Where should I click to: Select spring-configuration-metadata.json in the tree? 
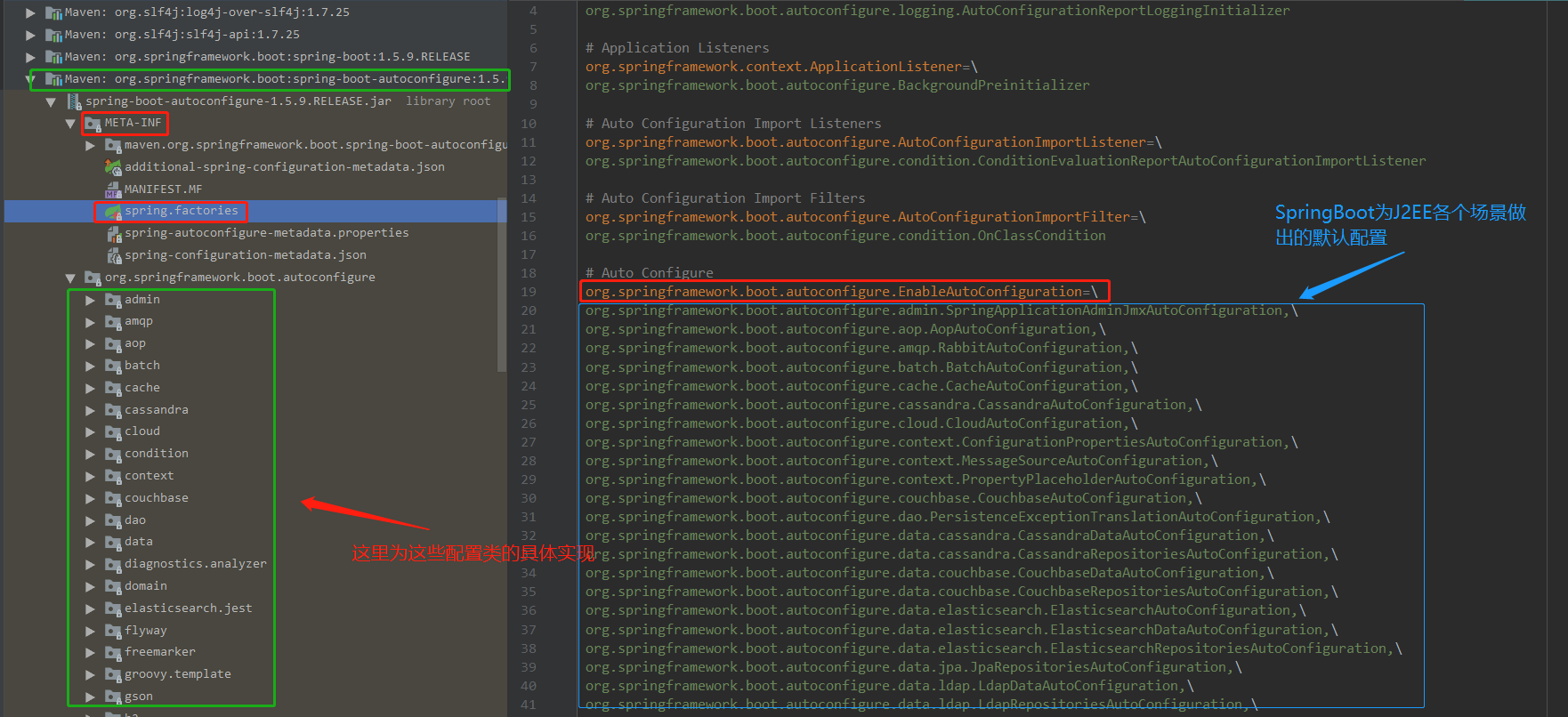pos(246,255)
